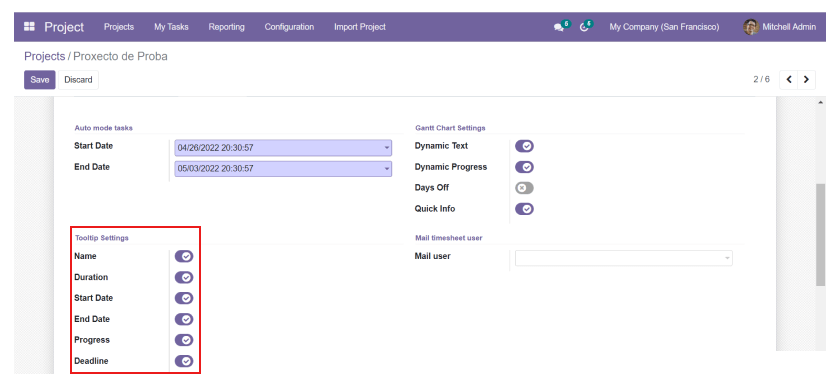The image size is (840, 385).
Task: Open the Reporting menu
Action: coord(227,27)
